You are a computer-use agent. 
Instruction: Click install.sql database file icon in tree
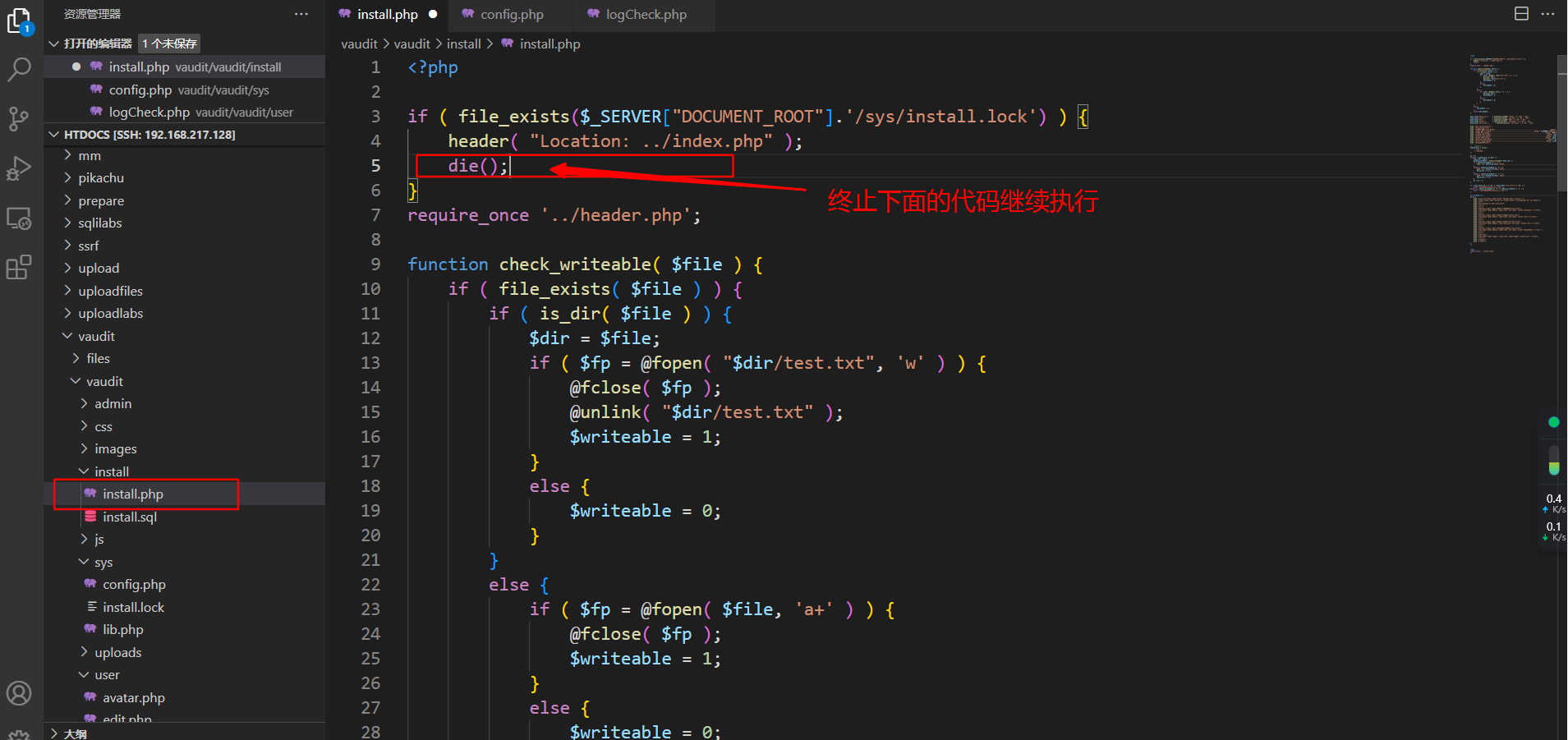click(90, 517)
